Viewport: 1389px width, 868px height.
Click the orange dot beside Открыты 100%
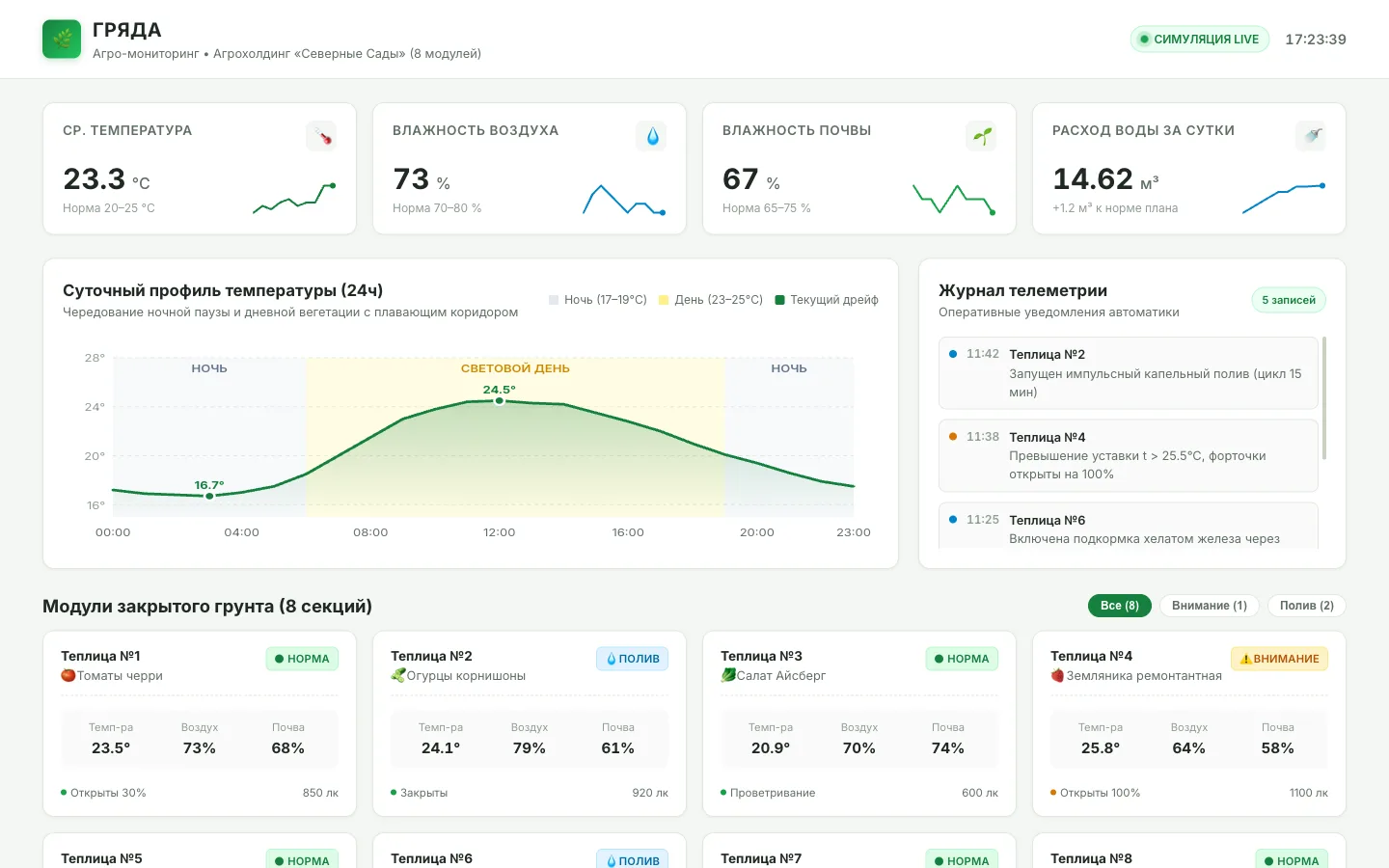click(x=1053, y=793)
